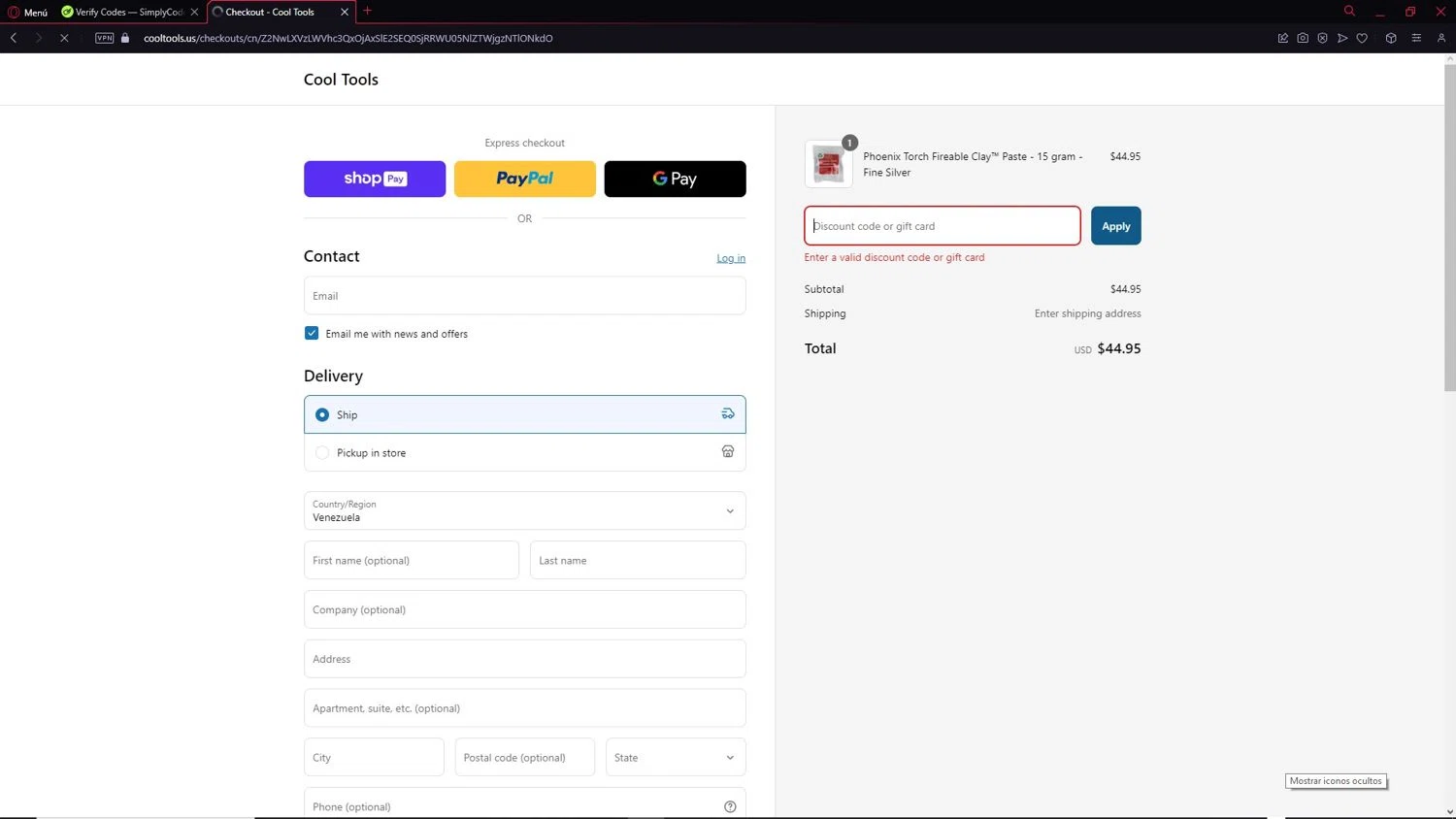Click the page vertical scrollbar
1456x819 pixels.
[1450, 228]
